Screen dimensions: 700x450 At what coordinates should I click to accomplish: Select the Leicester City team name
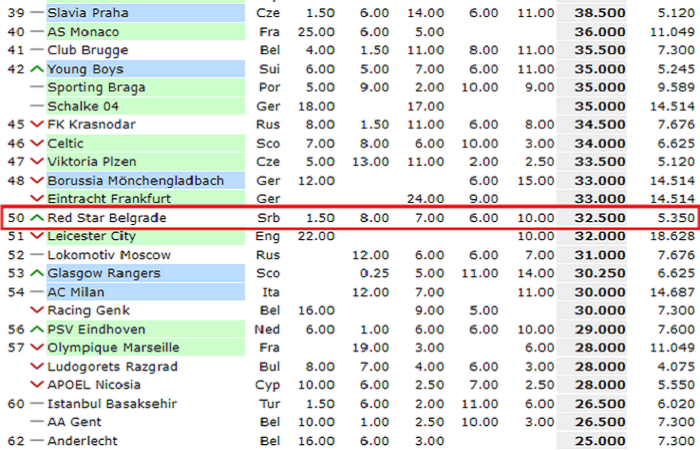(92, 236)
